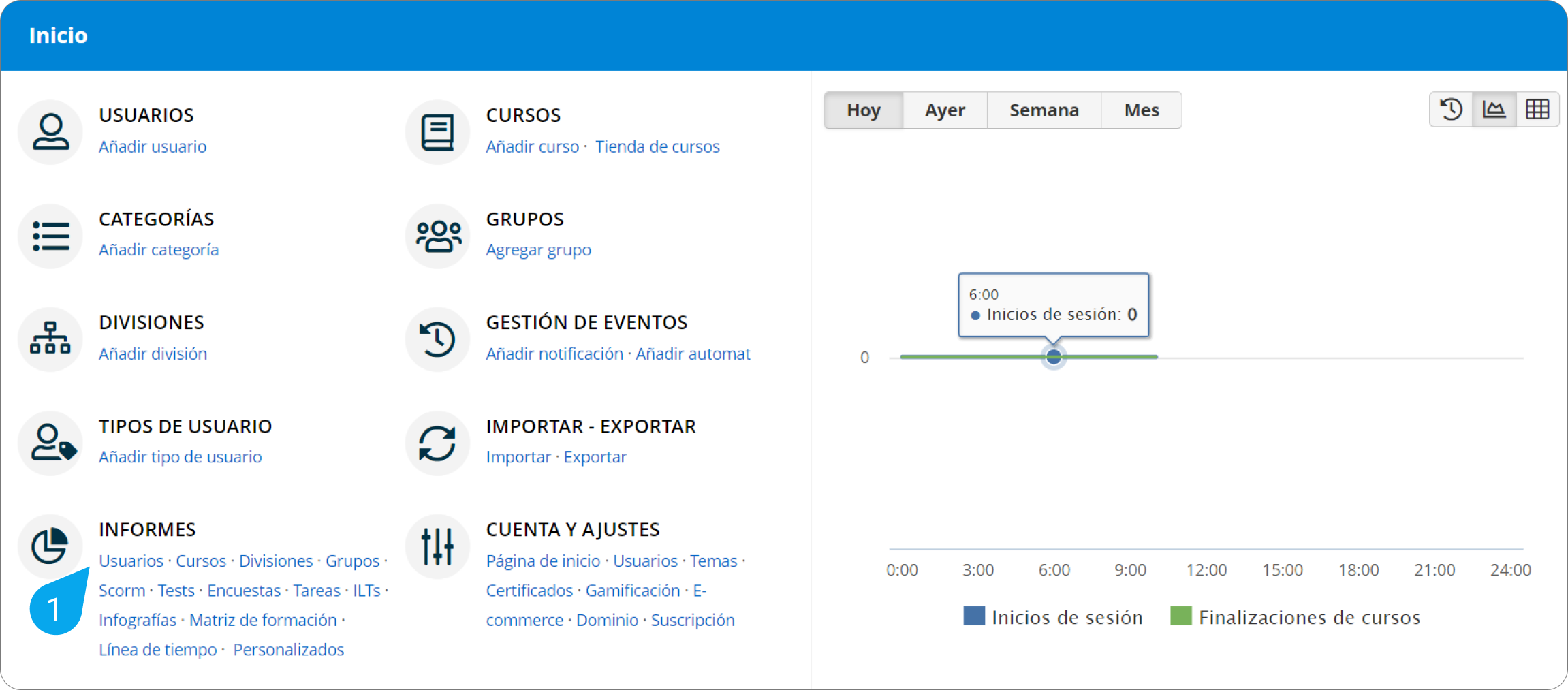The width and height of the screenshot is (1568, 690).
Task: Open the INFORMES section heading
Action: [147, 529]
